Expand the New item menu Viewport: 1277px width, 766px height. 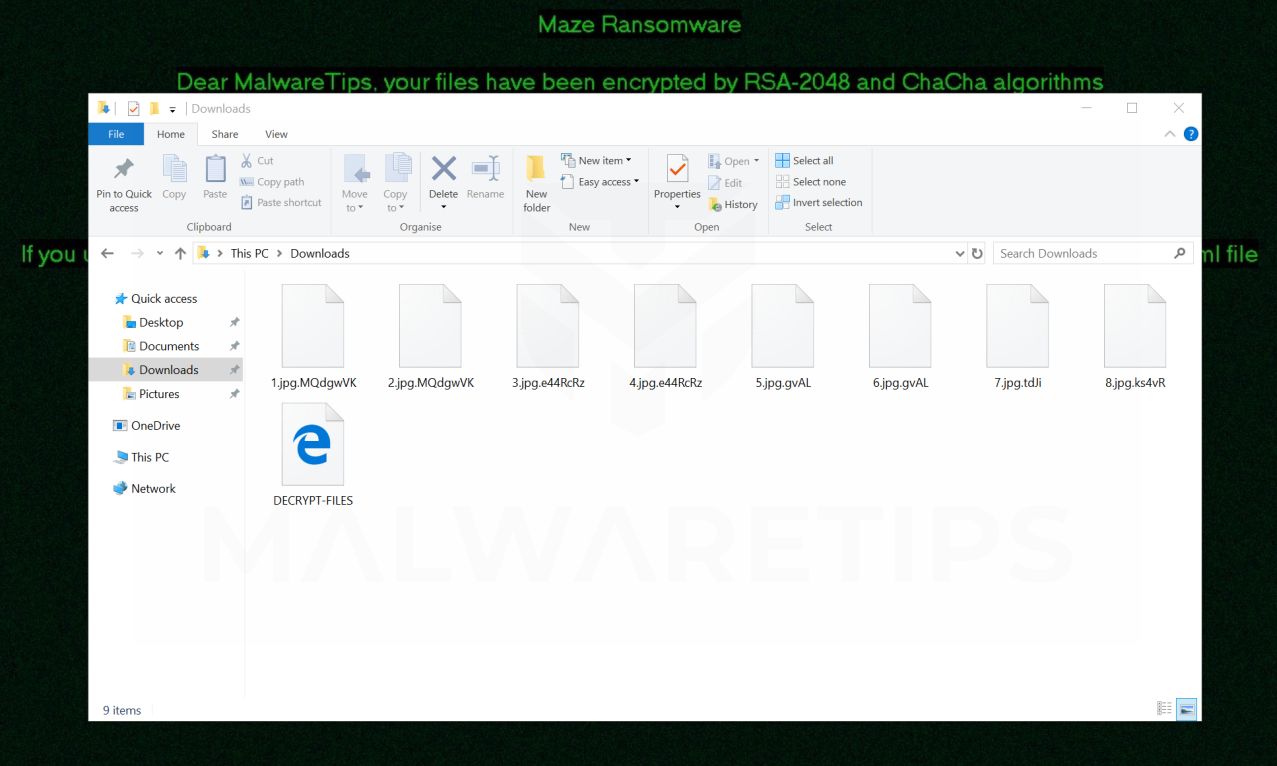pos(596,160)
